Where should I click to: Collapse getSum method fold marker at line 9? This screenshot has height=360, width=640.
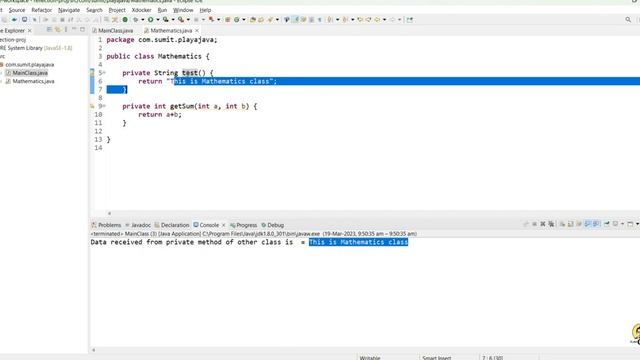(x=104, y=106)
